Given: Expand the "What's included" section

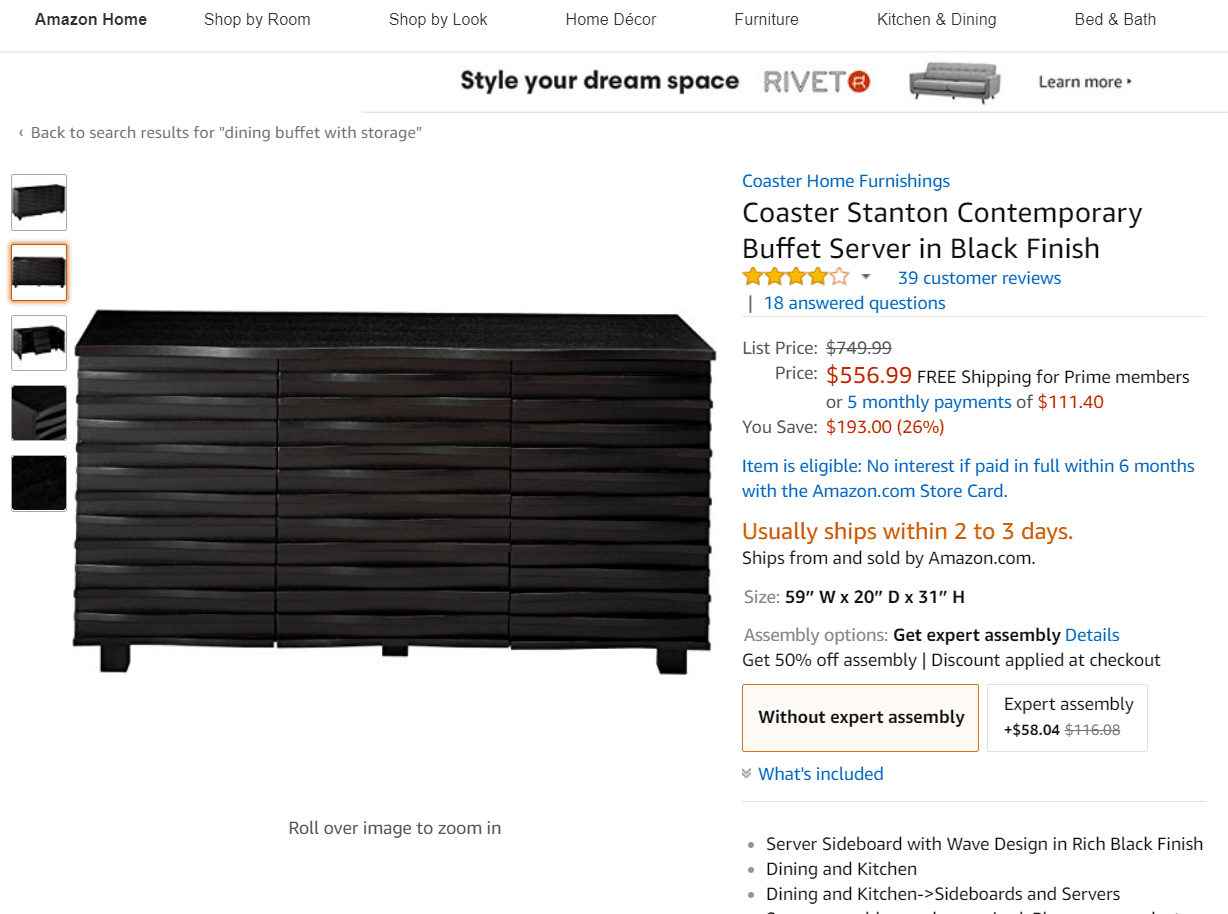Looking at the screenshot, I should click(820, 773).
